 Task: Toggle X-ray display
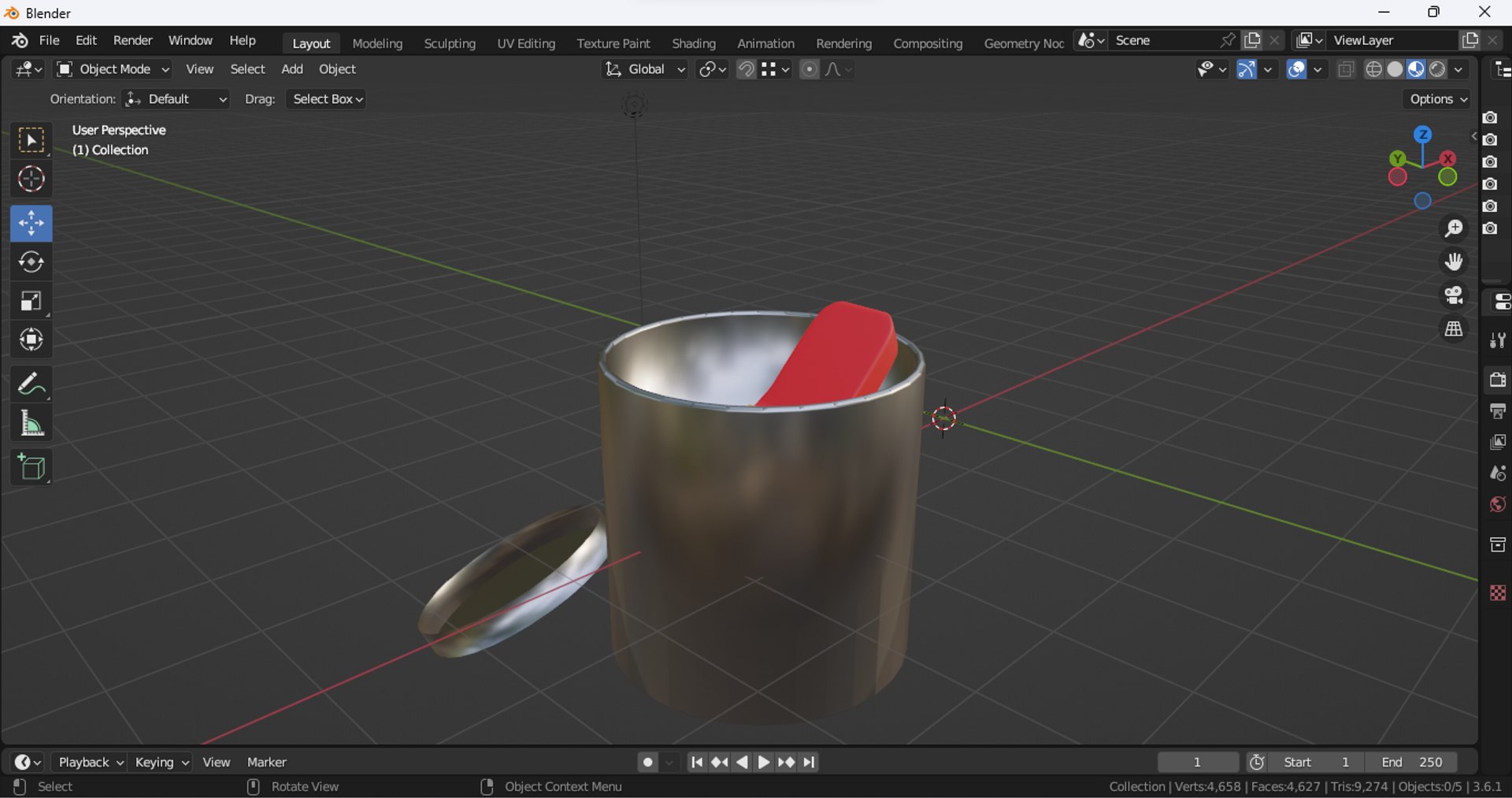click(1346, 69)
